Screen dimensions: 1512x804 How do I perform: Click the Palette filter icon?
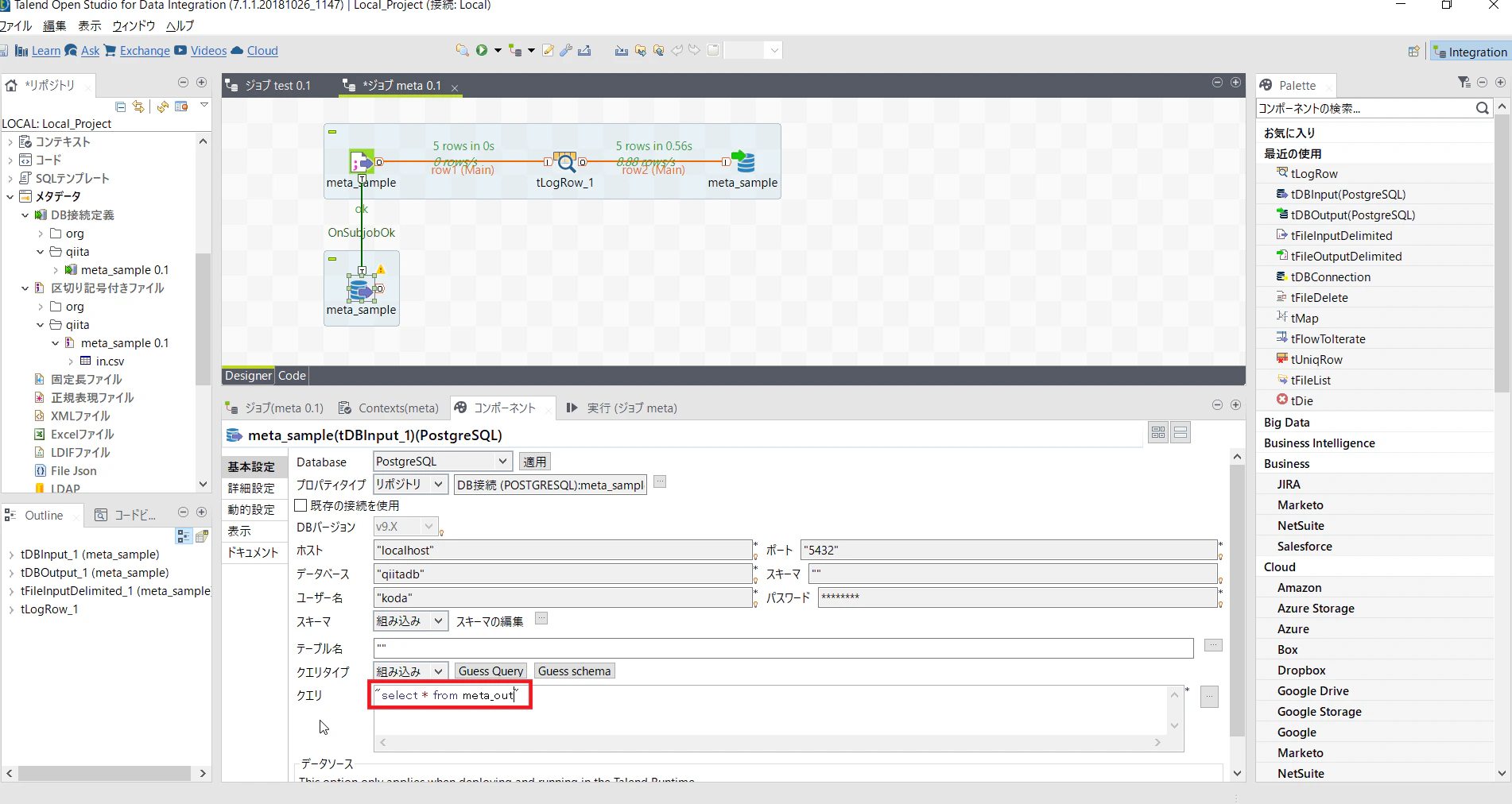tap(1464, 83)
